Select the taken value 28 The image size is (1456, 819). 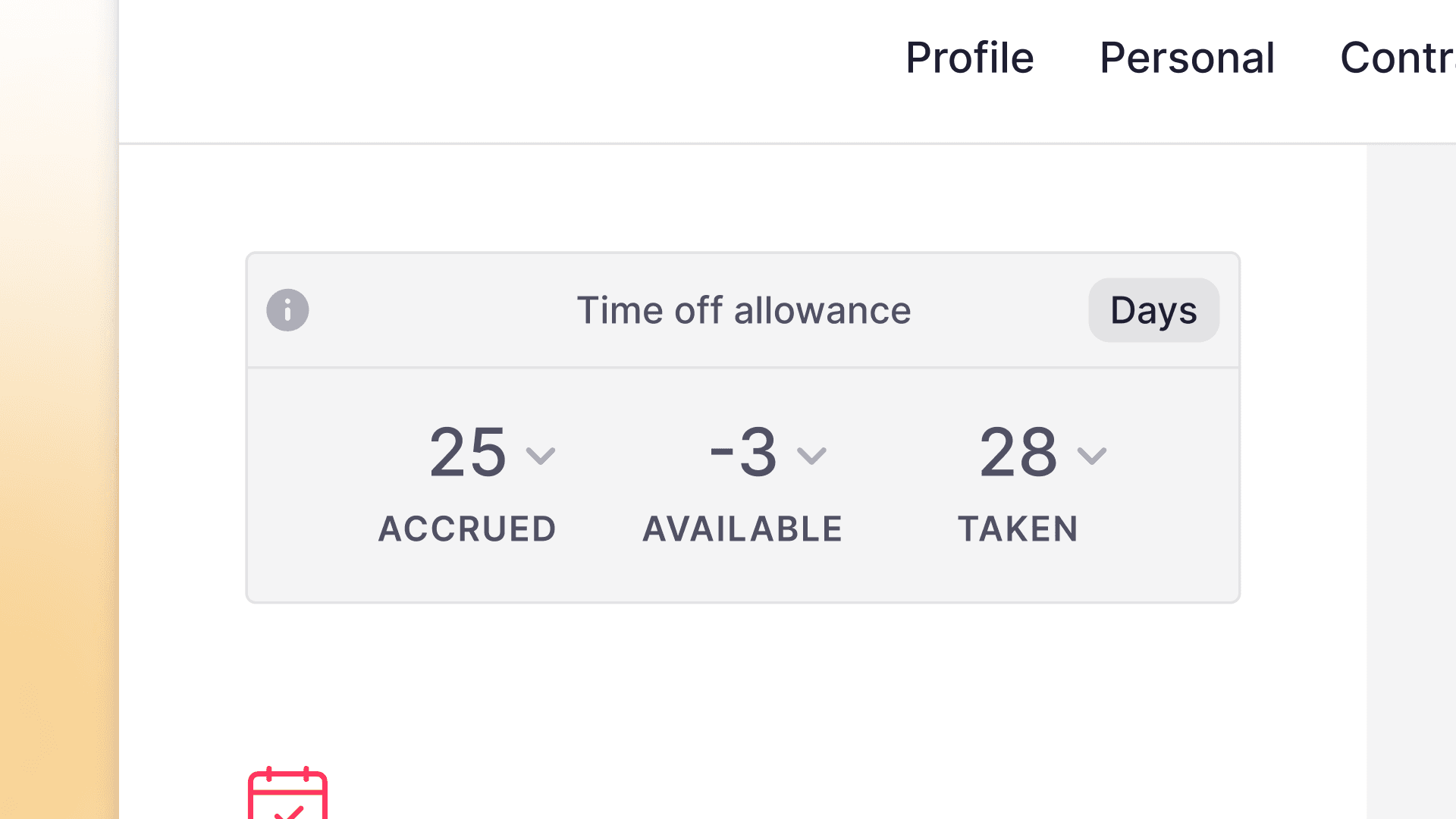click(x=1017, y=453)
